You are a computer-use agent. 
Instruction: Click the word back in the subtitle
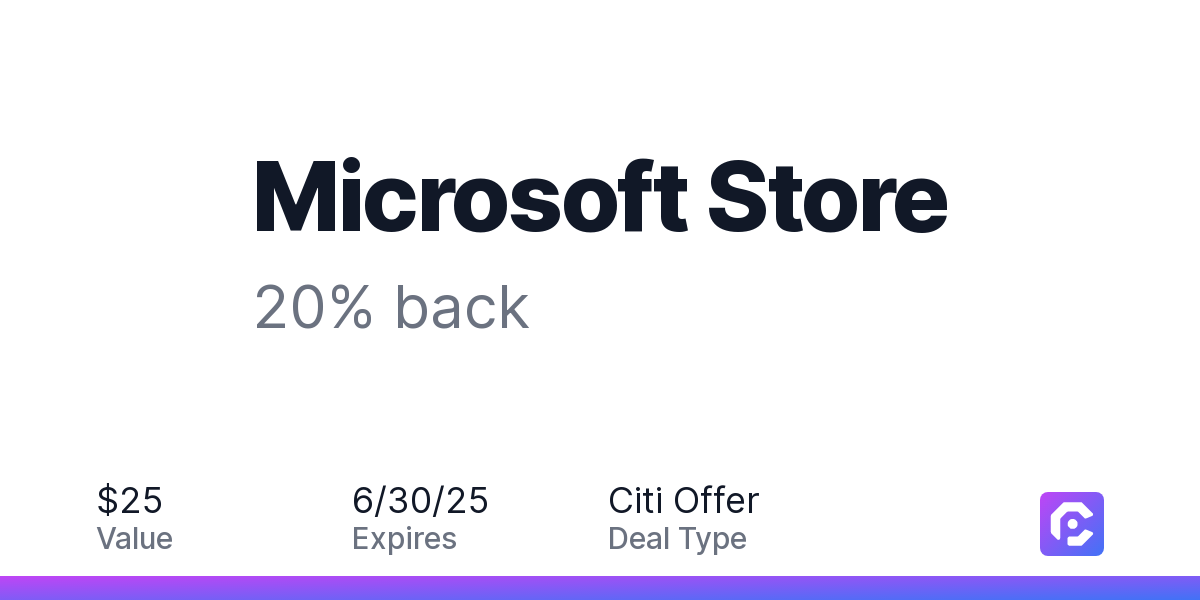click(462, 307)
